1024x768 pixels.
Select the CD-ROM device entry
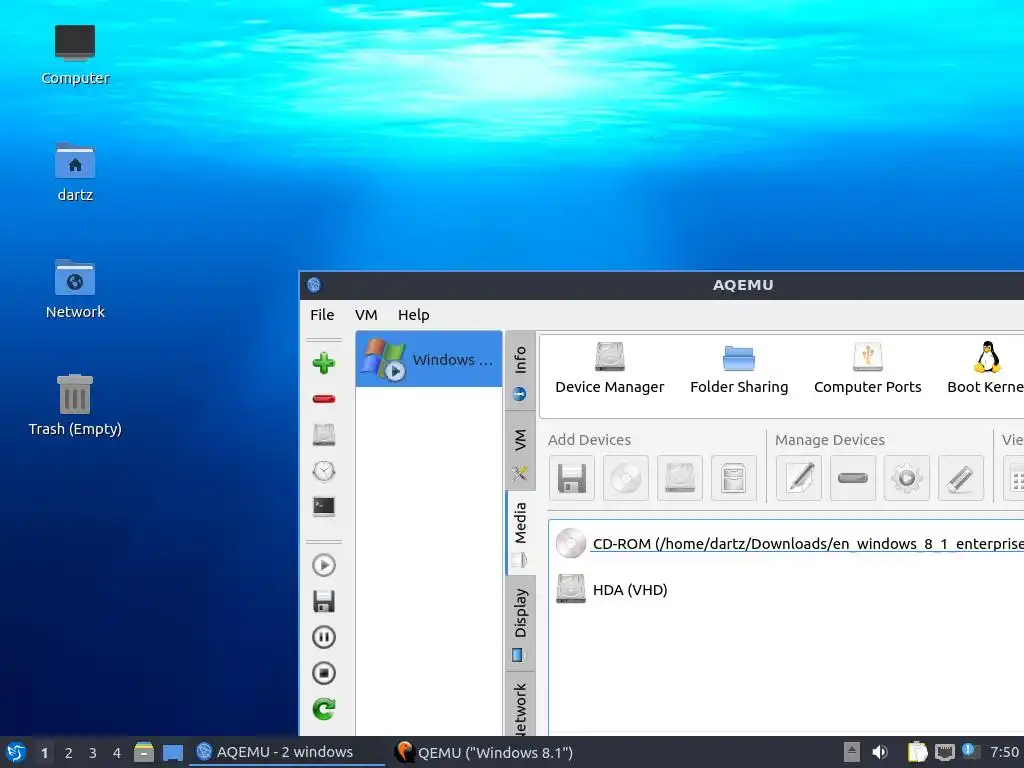tap(787, 543)
